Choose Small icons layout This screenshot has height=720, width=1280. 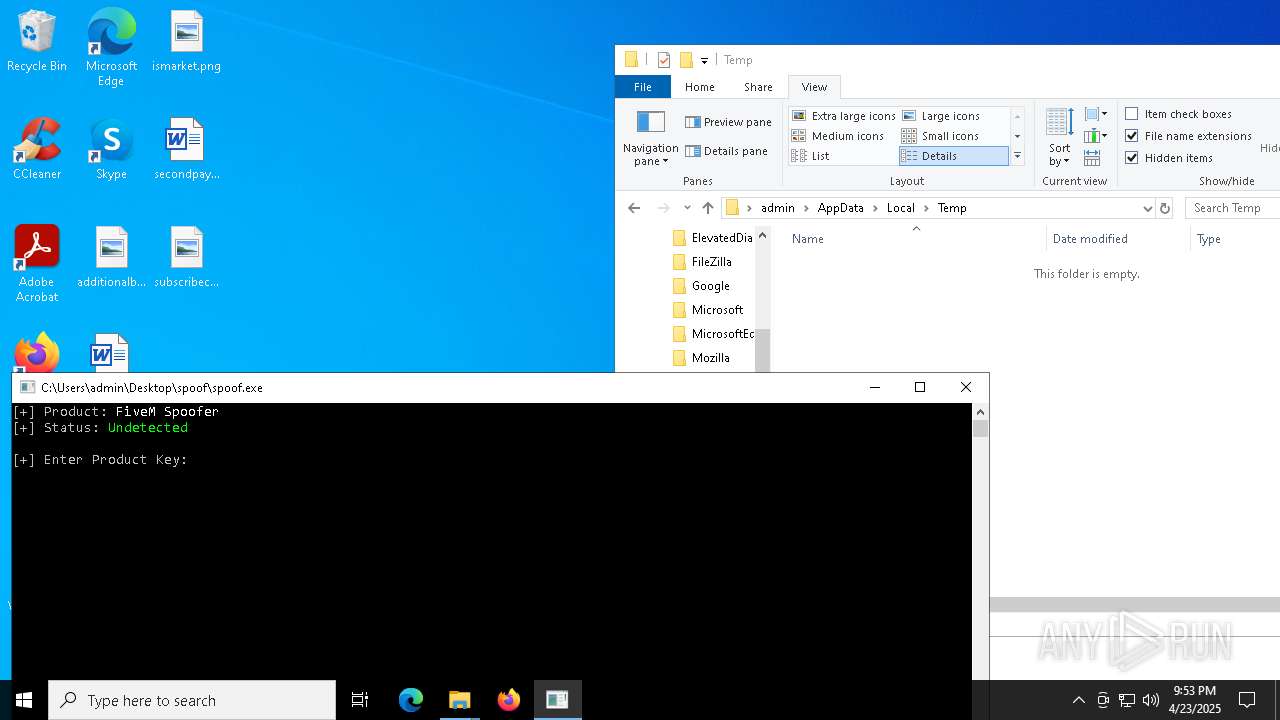pos(940,136)
